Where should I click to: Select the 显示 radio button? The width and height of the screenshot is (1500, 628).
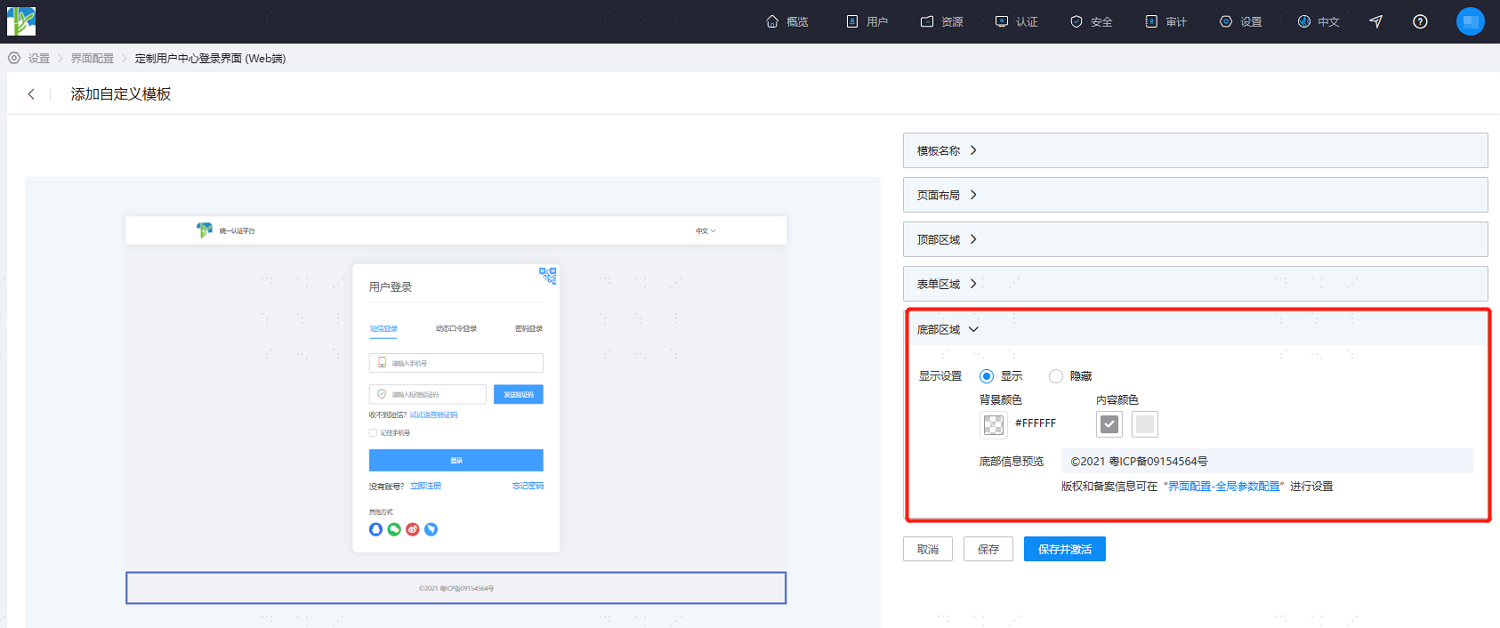(987, 376)
